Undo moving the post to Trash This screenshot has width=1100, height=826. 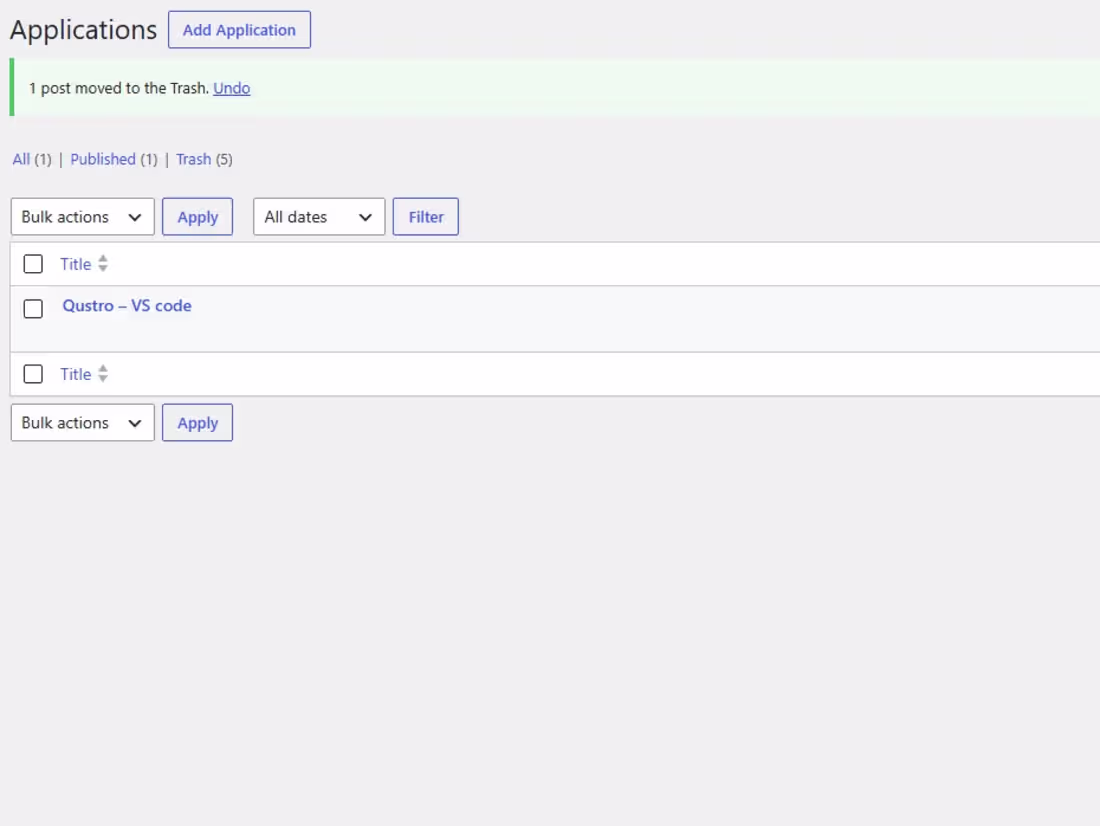click(x=232, y=88)
